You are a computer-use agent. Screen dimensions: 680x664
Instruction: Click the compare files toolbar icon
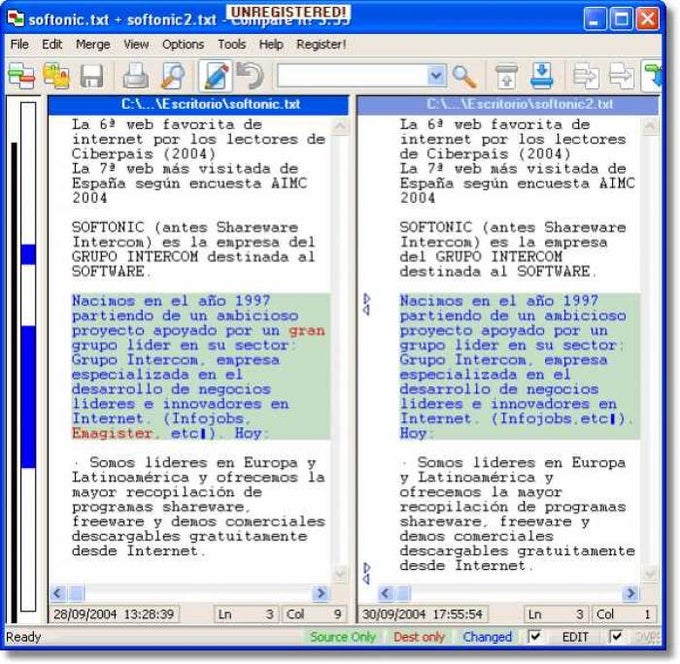coord(22,75)
